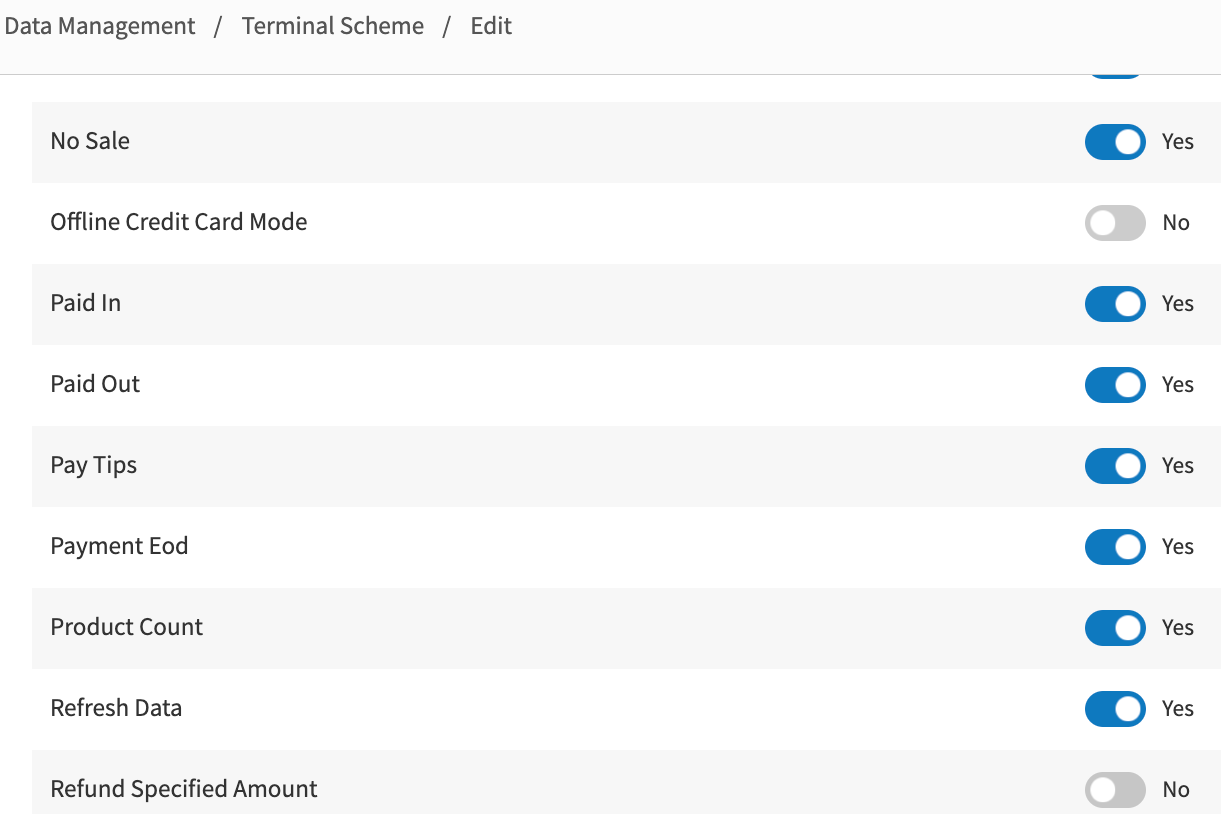Image resolution: width=1221 pixels, height=814 pixels.
Task: Turn off the Product Count toggle
Action: tap(1114, 628)
